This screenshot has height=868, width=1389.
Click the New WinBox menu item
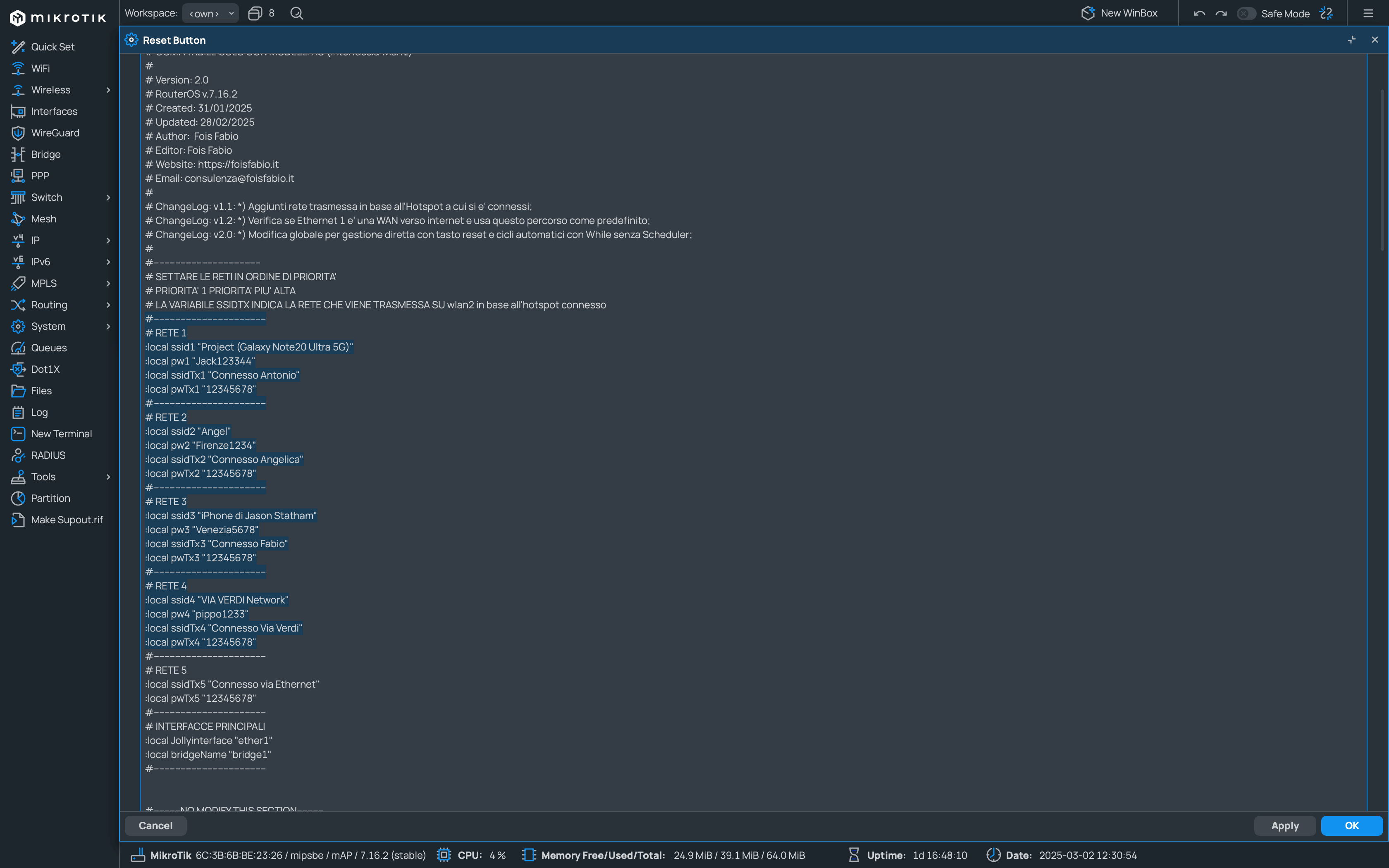[x=1120, y=12]
